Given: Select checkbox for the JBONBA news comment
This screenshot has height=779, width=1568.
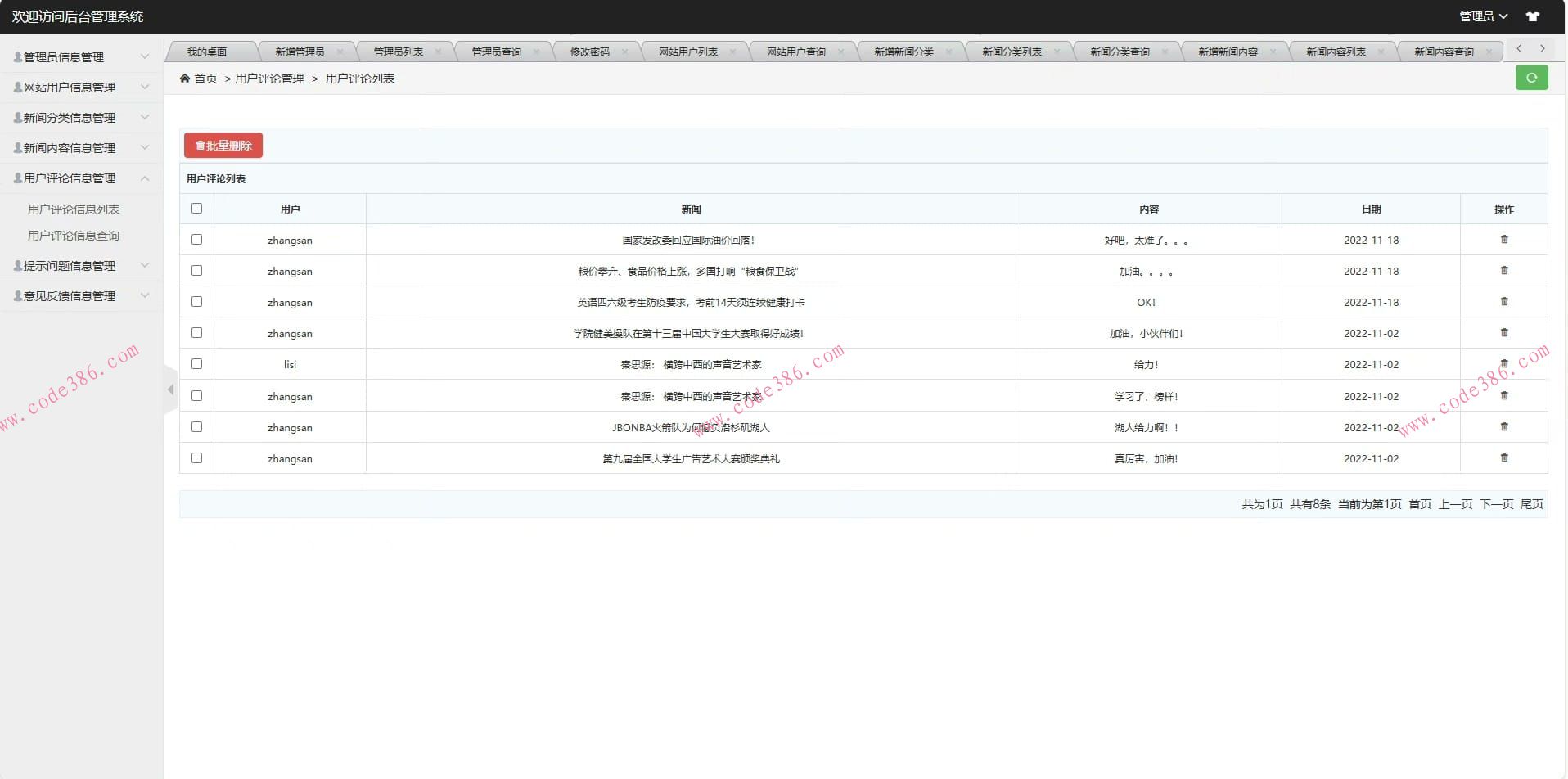Looking at the screenshot, I should point(196,427).
